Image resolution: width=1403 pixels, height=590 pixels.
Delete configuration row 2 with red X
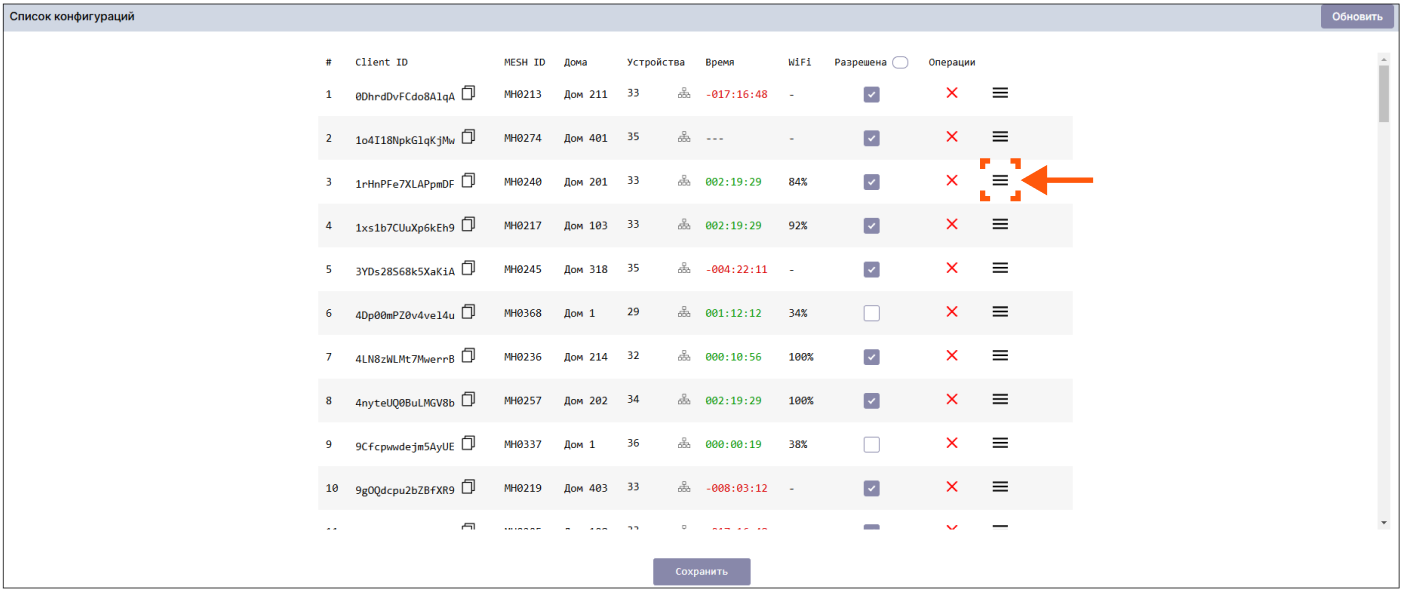click(952, 137)
